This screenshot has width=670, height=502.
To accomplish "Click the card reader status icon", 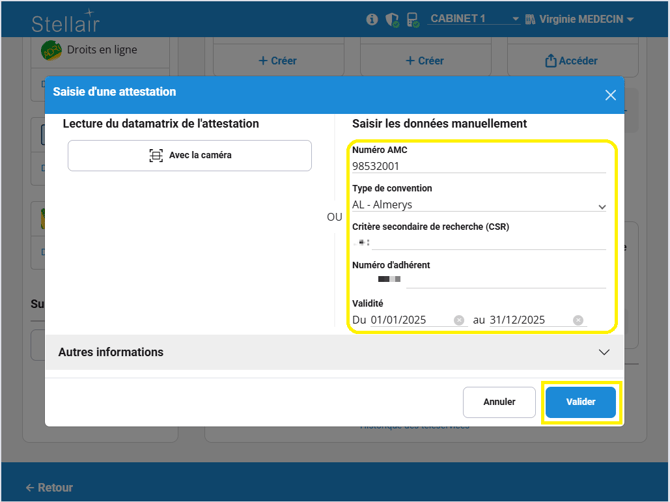I will tap(413, 19).
